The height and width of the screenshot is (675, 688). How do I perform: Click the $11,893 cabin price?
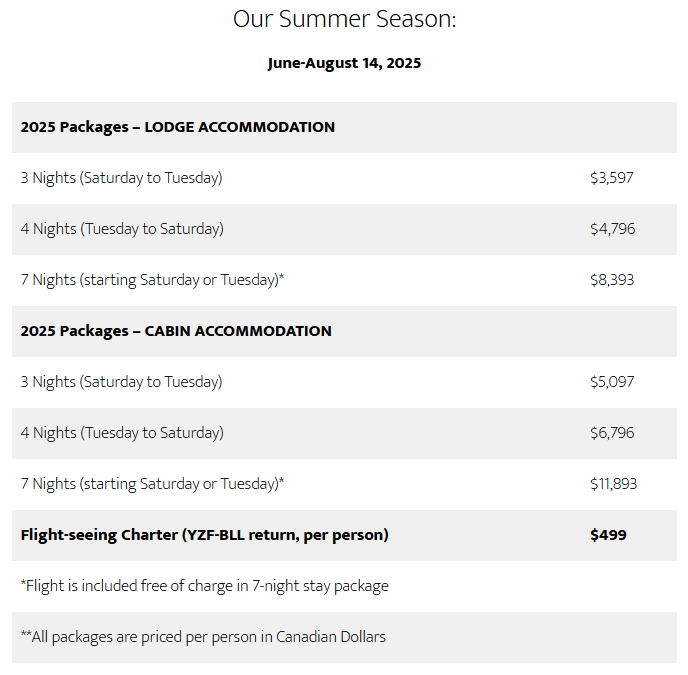[x=613, y=484]
